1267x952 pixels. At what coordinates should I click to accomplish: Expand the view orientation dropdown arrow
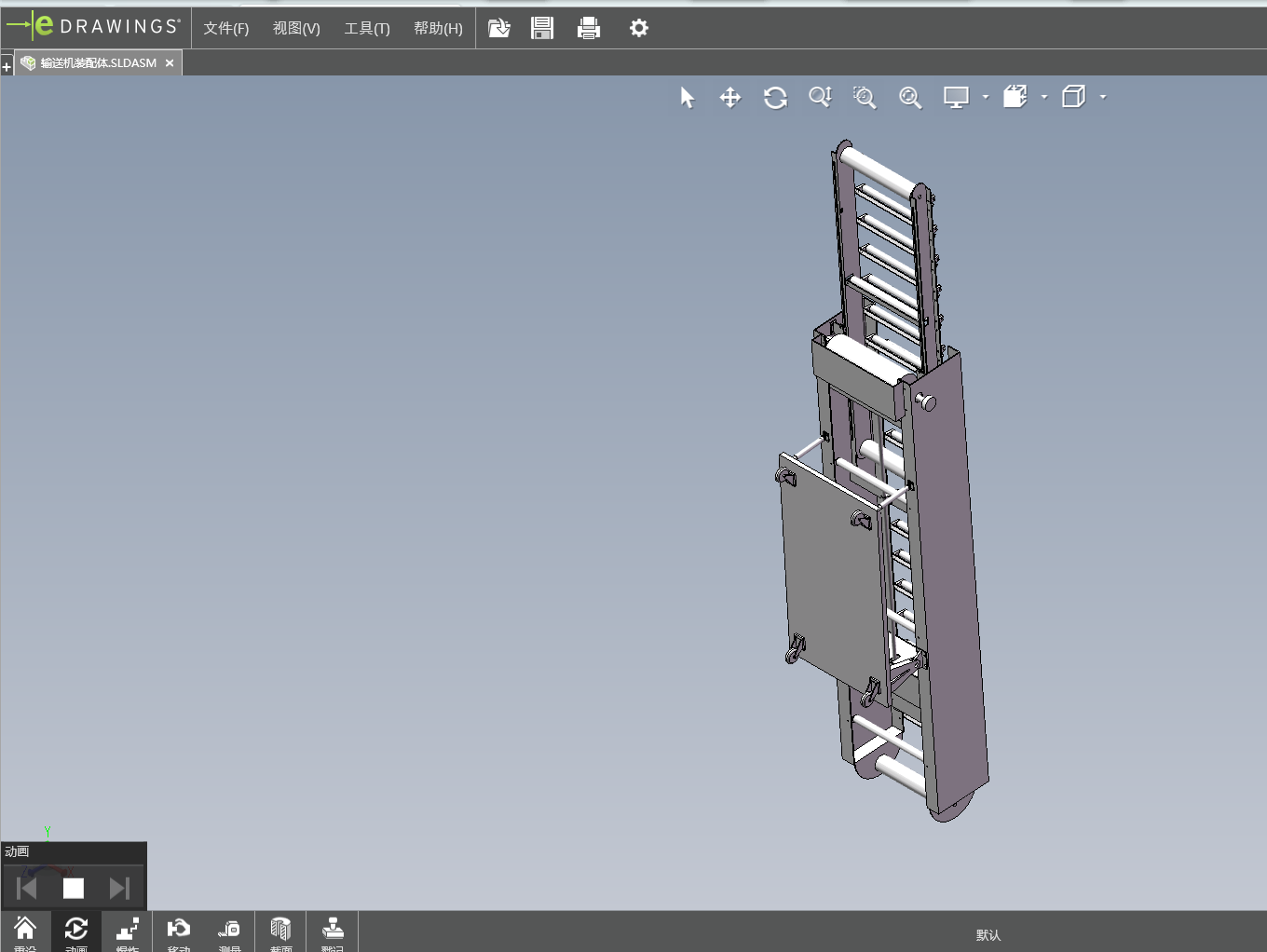1044,97
